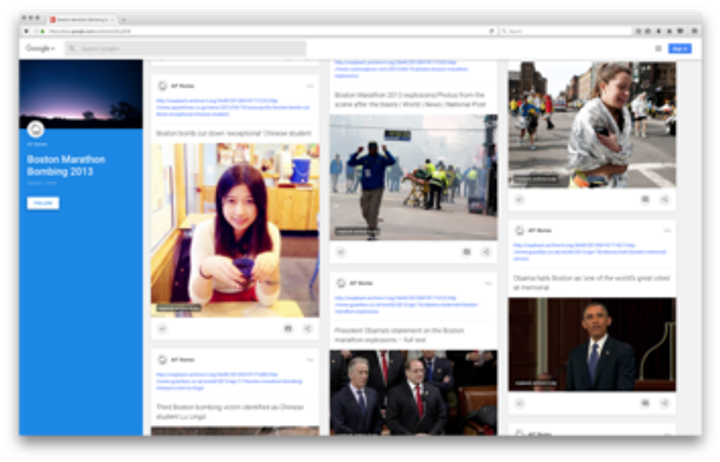
Task: Open the smoky street explosion scene photo
Action: coord(413,177)
